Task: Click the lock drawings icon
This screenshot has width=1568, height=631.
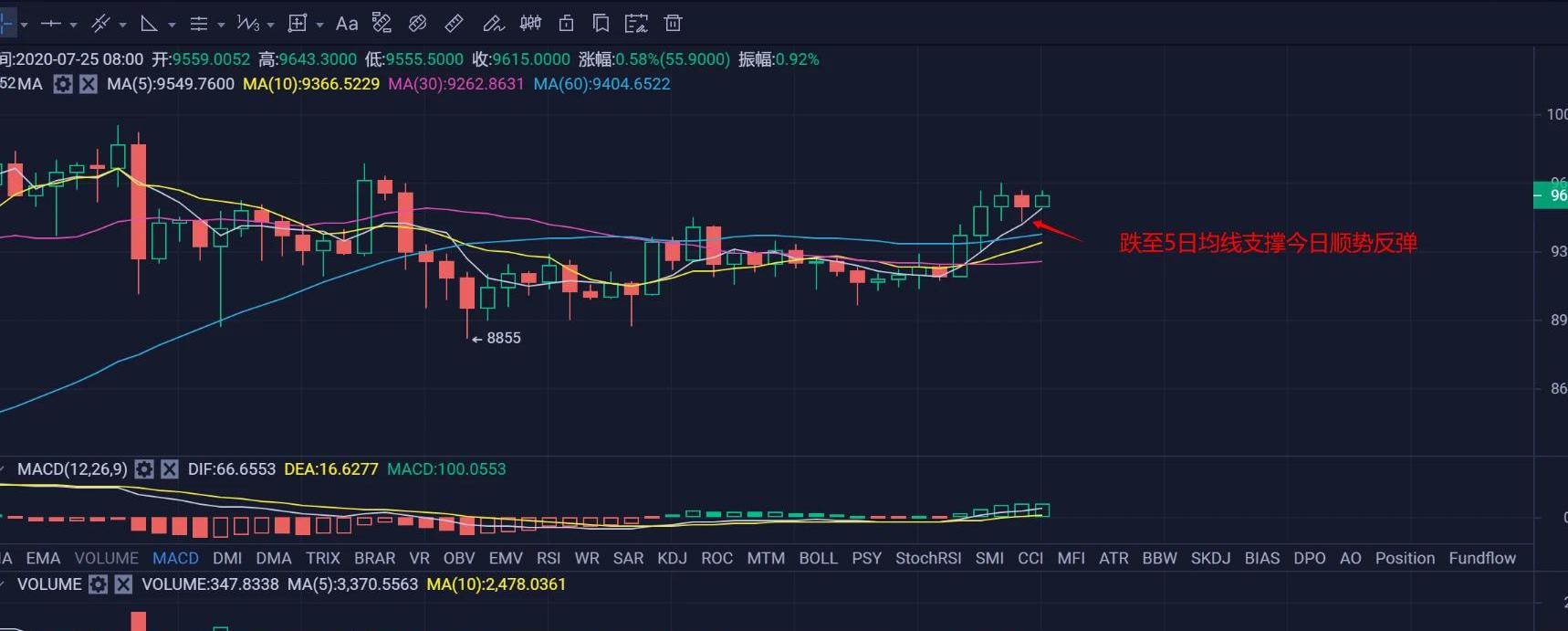Action: 566,24
